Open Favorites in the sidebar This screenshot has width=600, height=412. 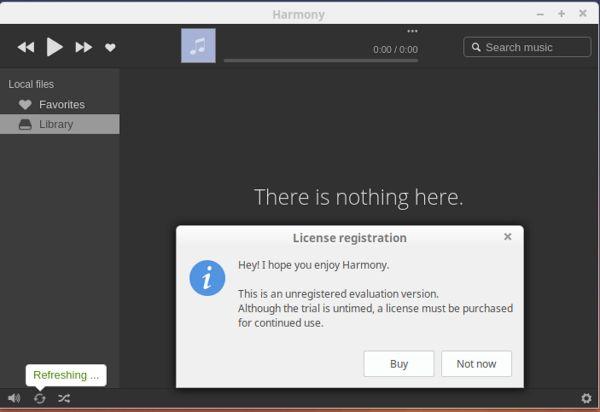coord(61,104)
